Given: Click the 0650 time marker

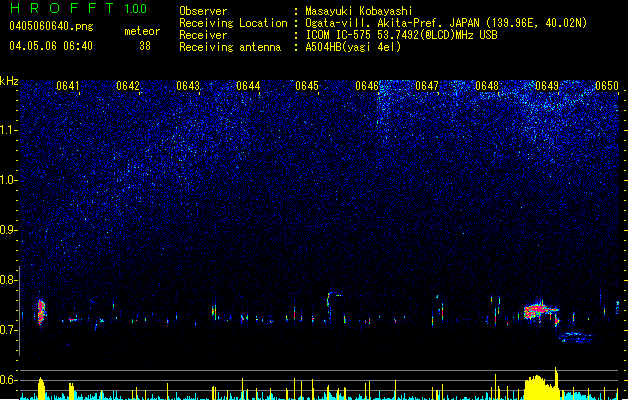Looking at the screenshot, I should 607,86.
